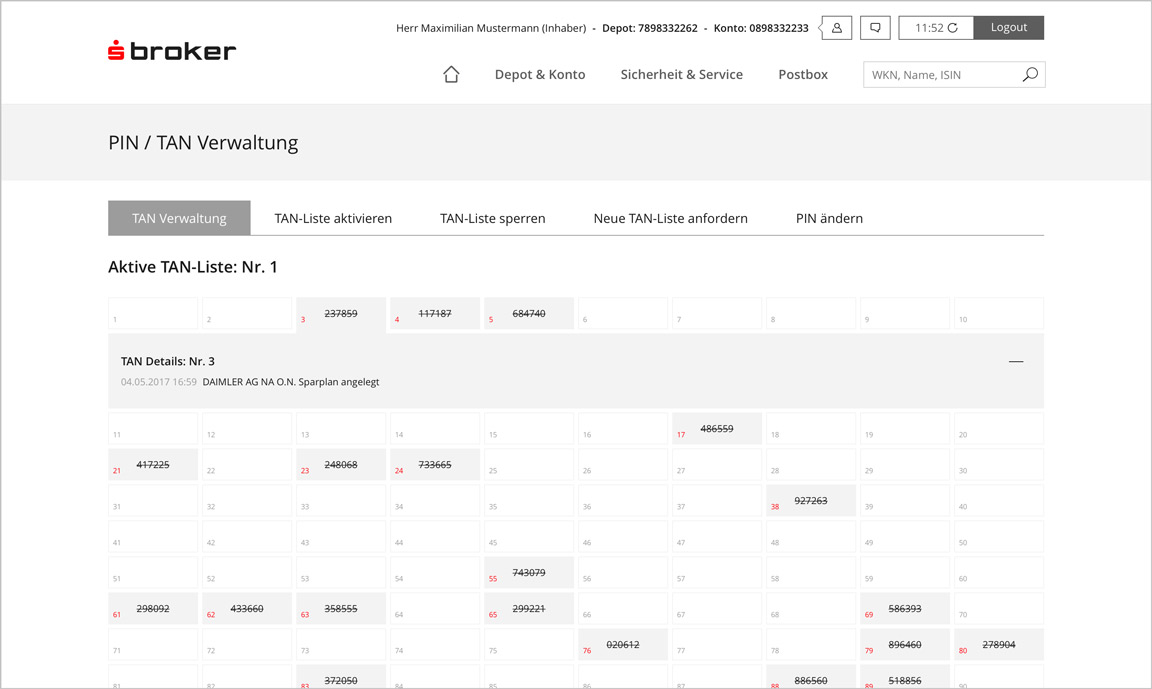Click the Herr Maximilian Mustermann (Inhaber) name

point(491,28)
